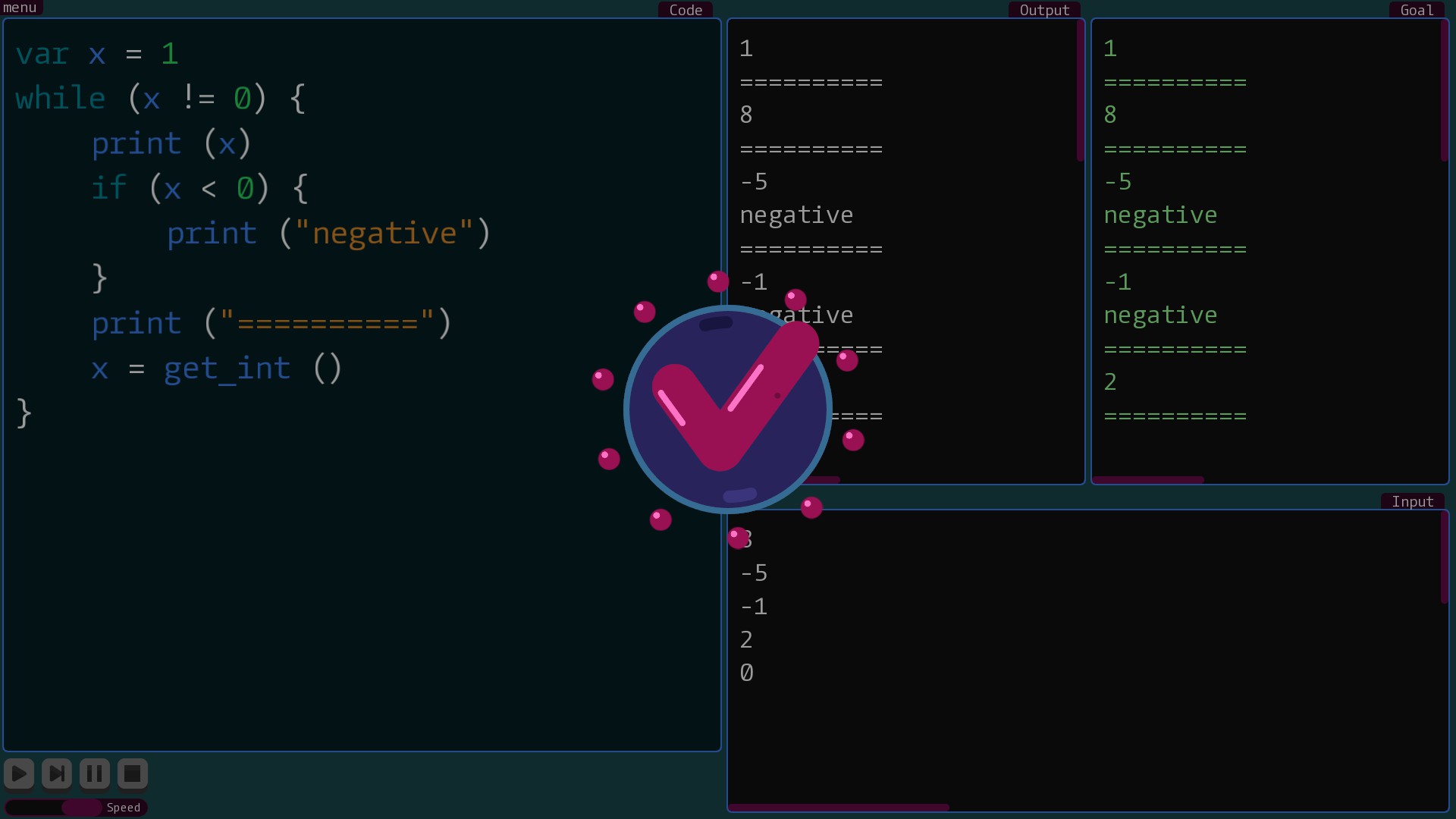Select the Code panel tab
The image size is (1456, 819).
coord(686,10)
